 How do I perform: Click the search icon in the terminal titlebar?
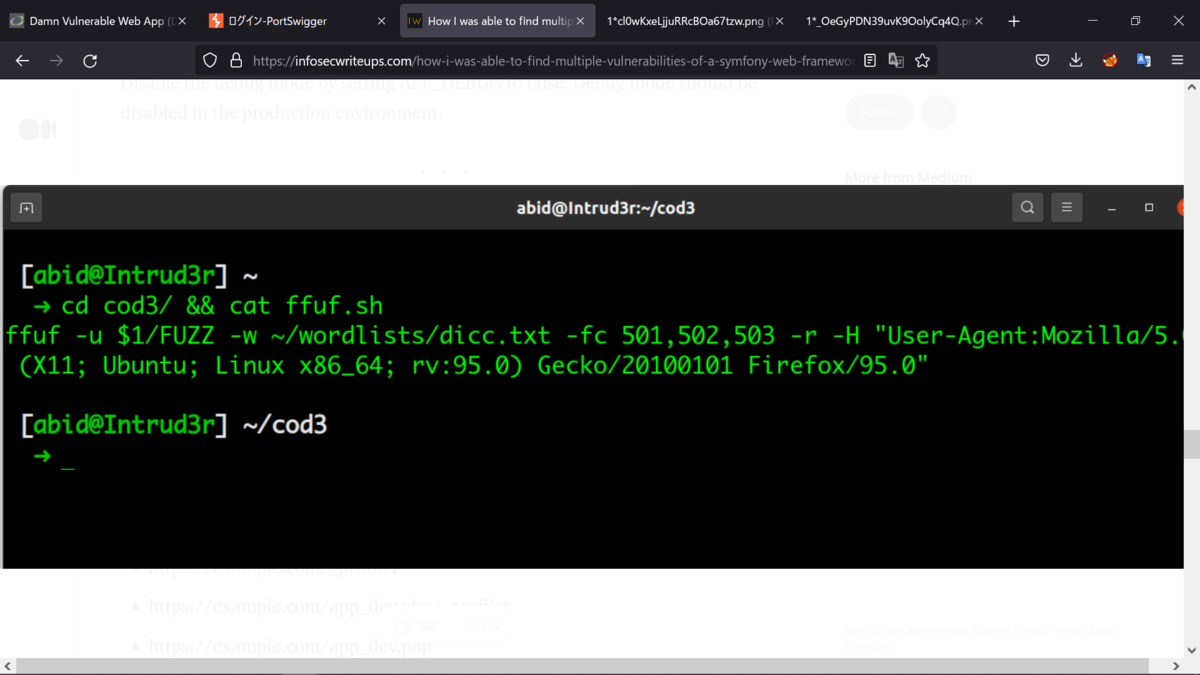[x=1027, y=207]
